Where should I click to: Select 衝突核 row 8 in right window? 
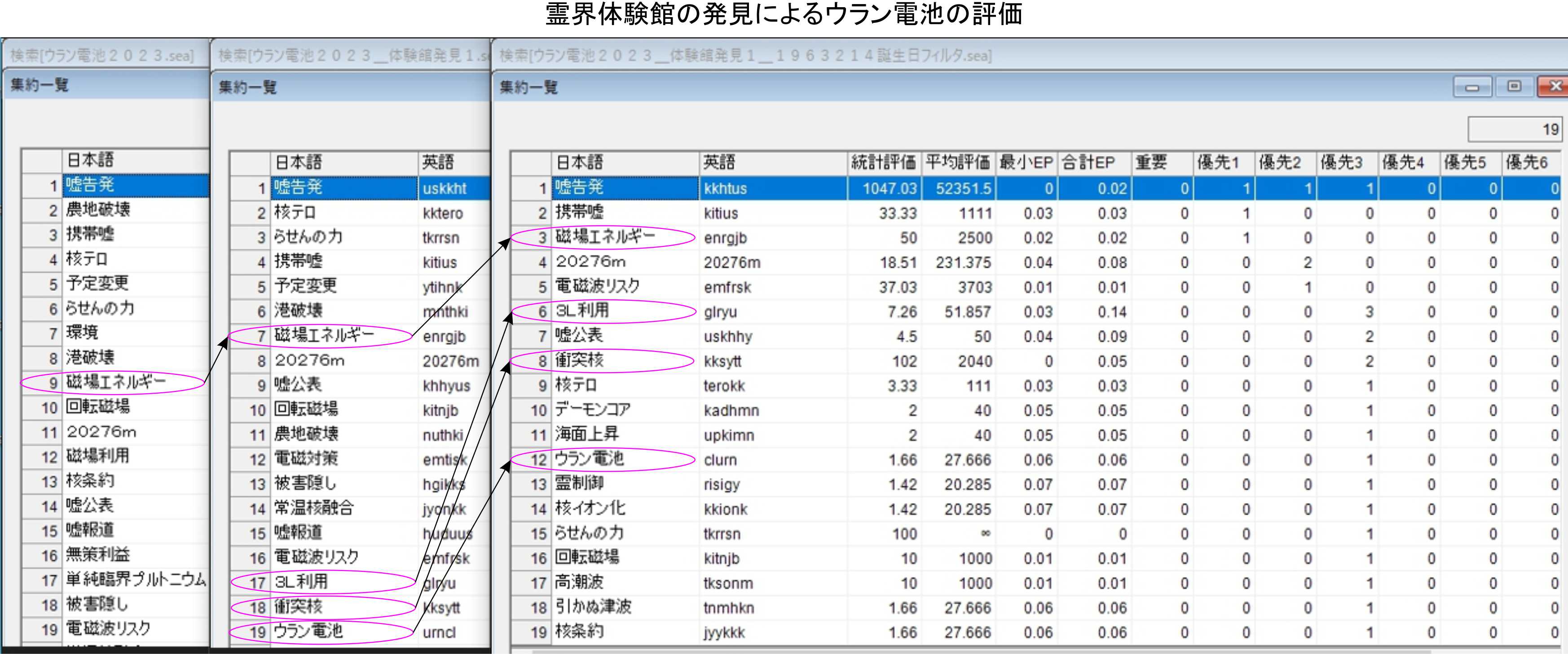click(1036, 361)
